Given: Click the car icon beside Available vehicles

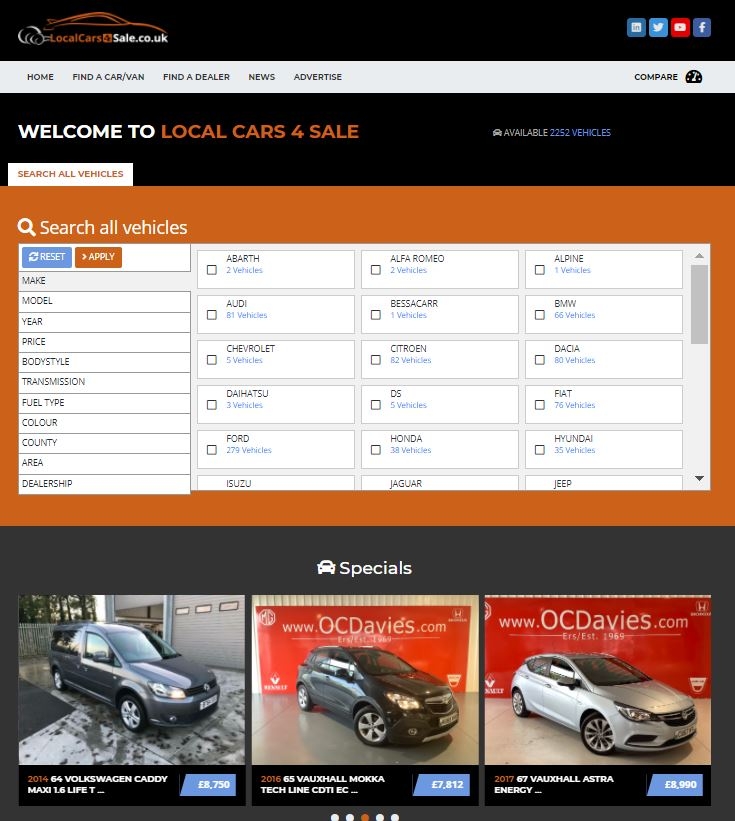Looking at the screenshot, I should 497,132.
